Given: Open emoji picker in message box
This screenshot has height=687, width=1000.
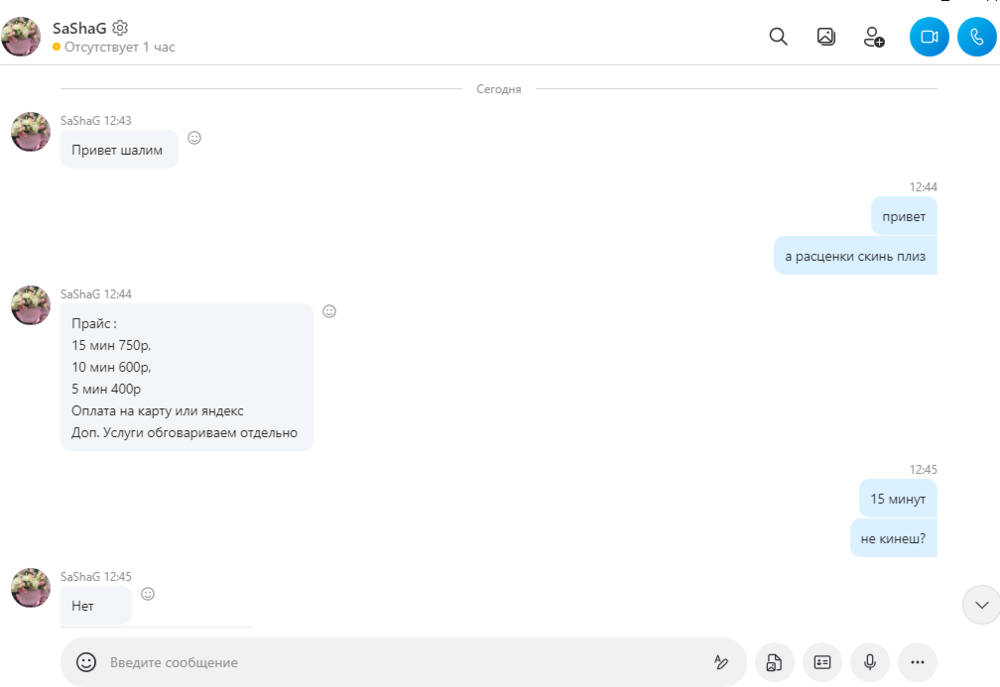Looking at the screenshot, I should point(87,662).
